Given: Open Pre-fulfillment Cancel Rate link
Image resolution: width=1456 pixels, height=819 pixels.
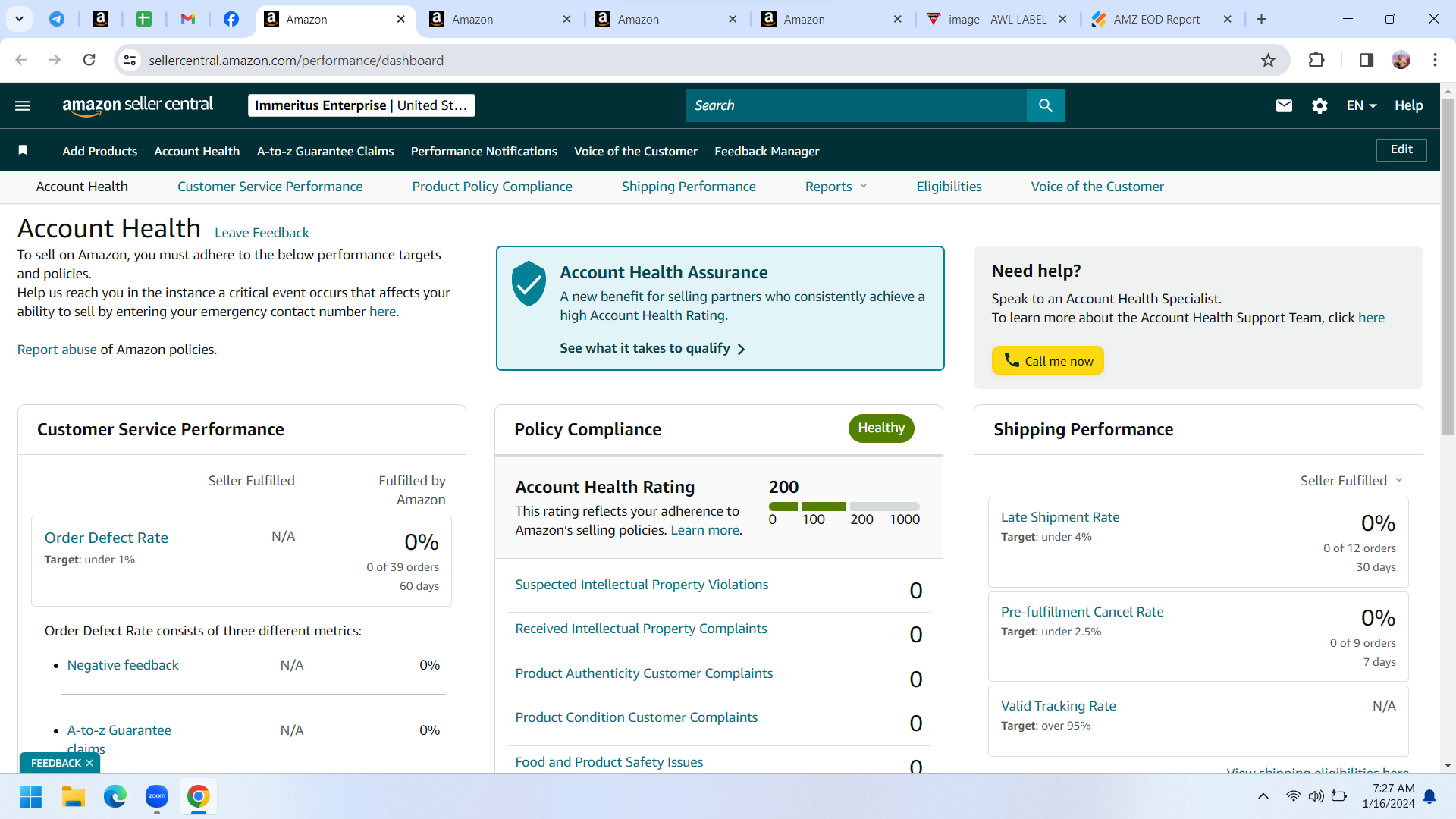Looking at the screenshot, I should coord(1082,612).
